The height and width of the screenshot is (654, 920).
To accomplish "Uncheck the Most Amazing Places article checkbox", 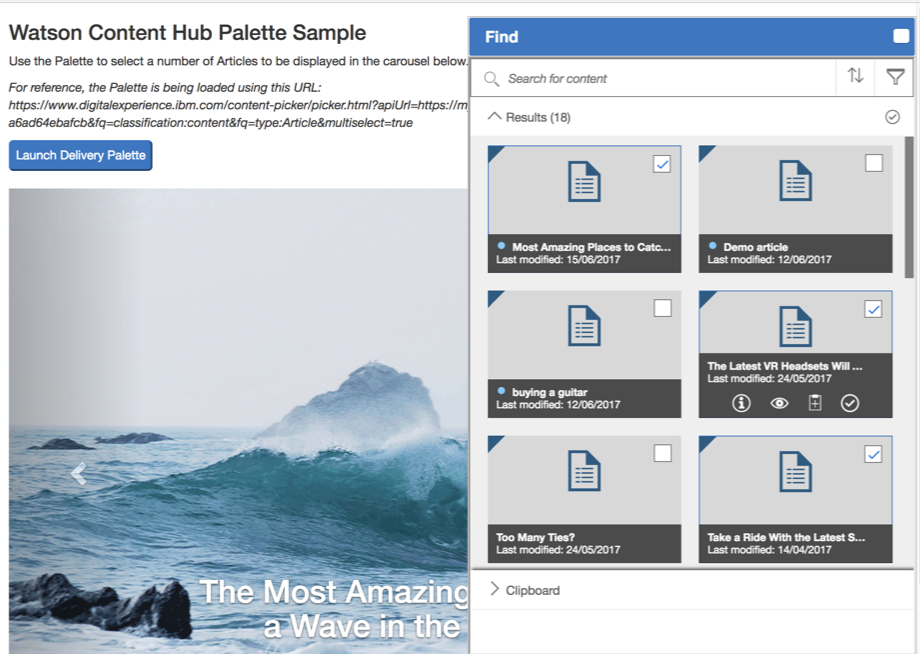I will (662, 164).
